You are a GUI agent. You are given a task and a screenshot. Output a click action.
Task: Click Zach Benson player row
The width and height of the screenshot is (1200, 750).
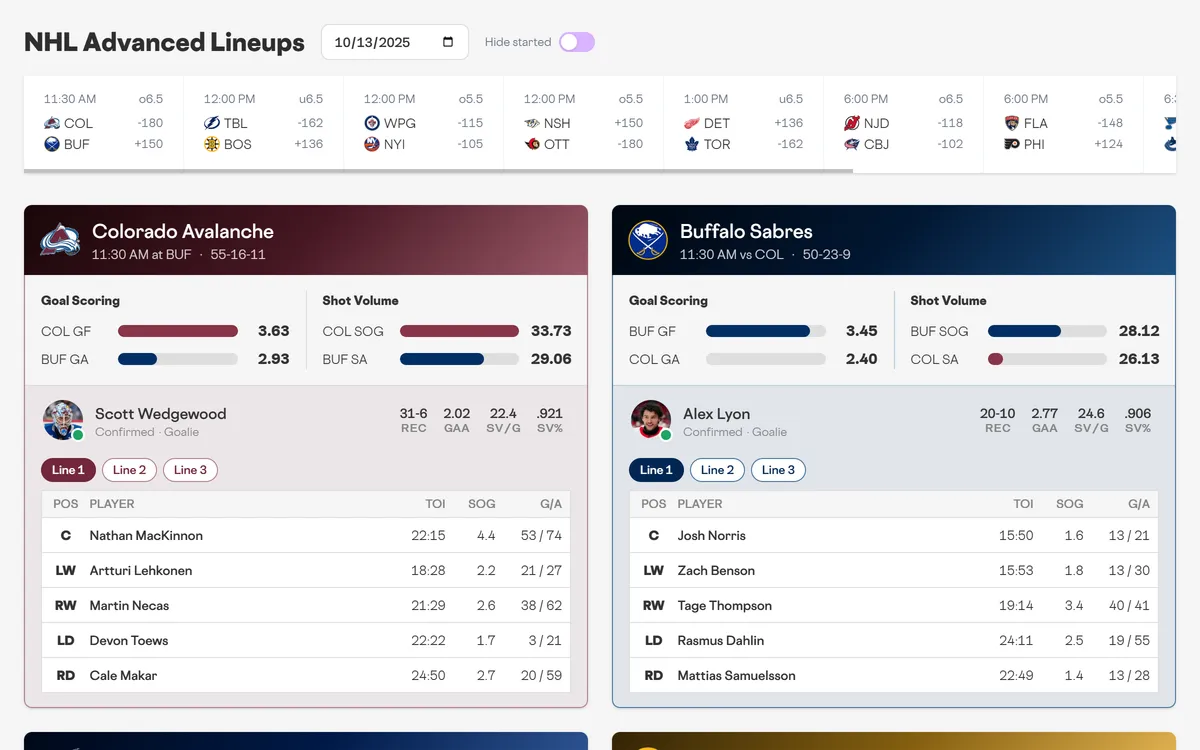(894, 570)
